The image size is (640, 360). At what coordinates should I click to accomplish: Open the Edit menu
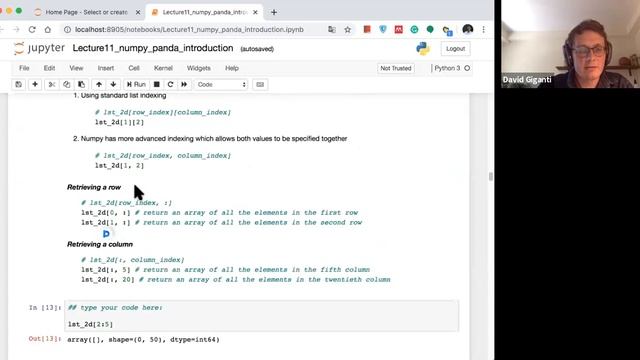[x=49, y=68]
